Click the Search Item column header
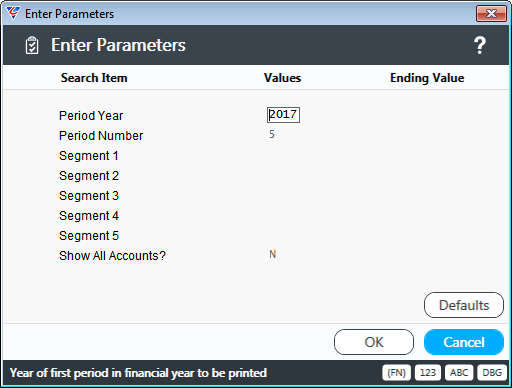Viewport: 512px width, 388px height. click(94, 78)
